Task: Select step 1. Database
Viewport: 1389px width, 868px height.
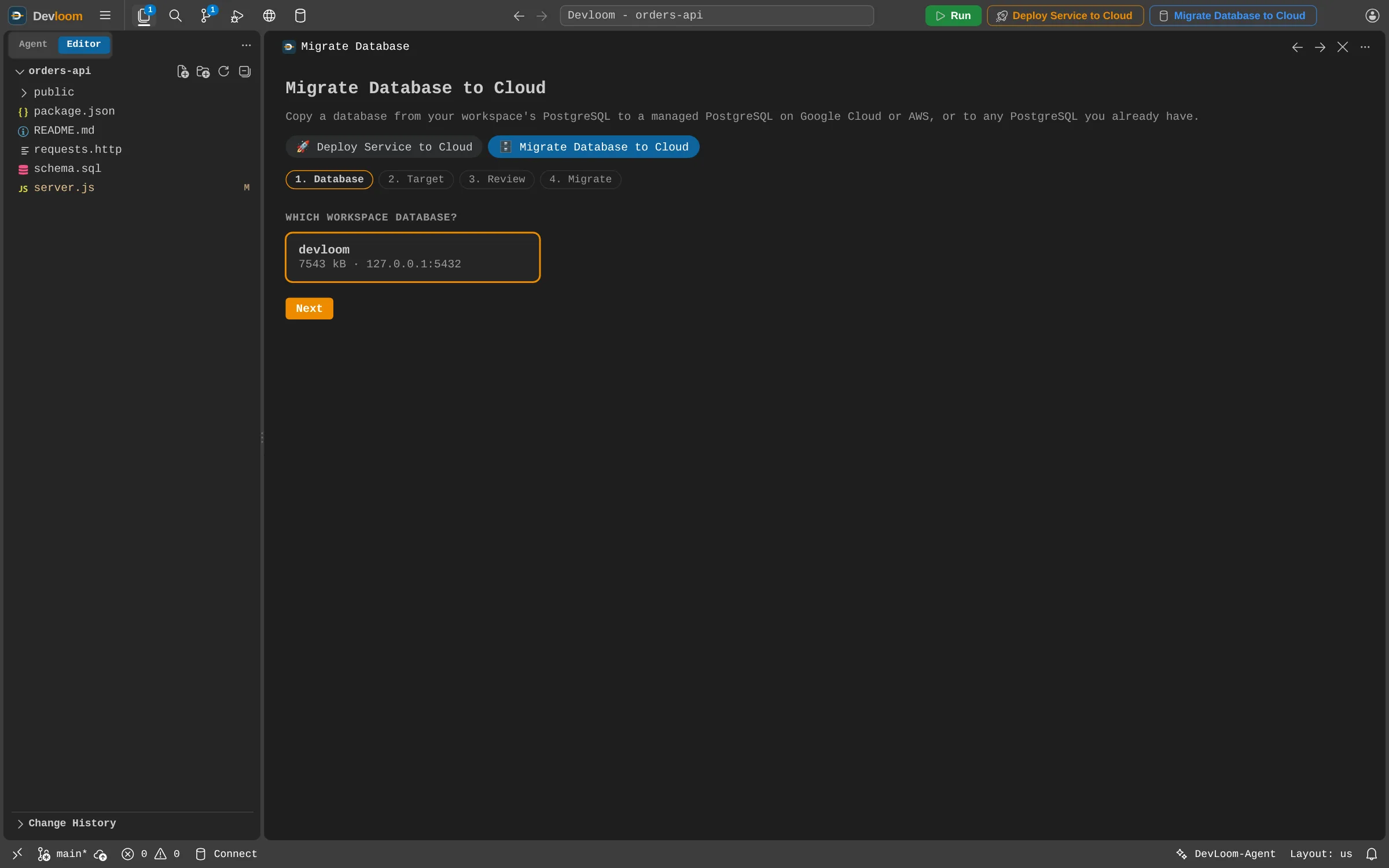Action: (329, 179)
